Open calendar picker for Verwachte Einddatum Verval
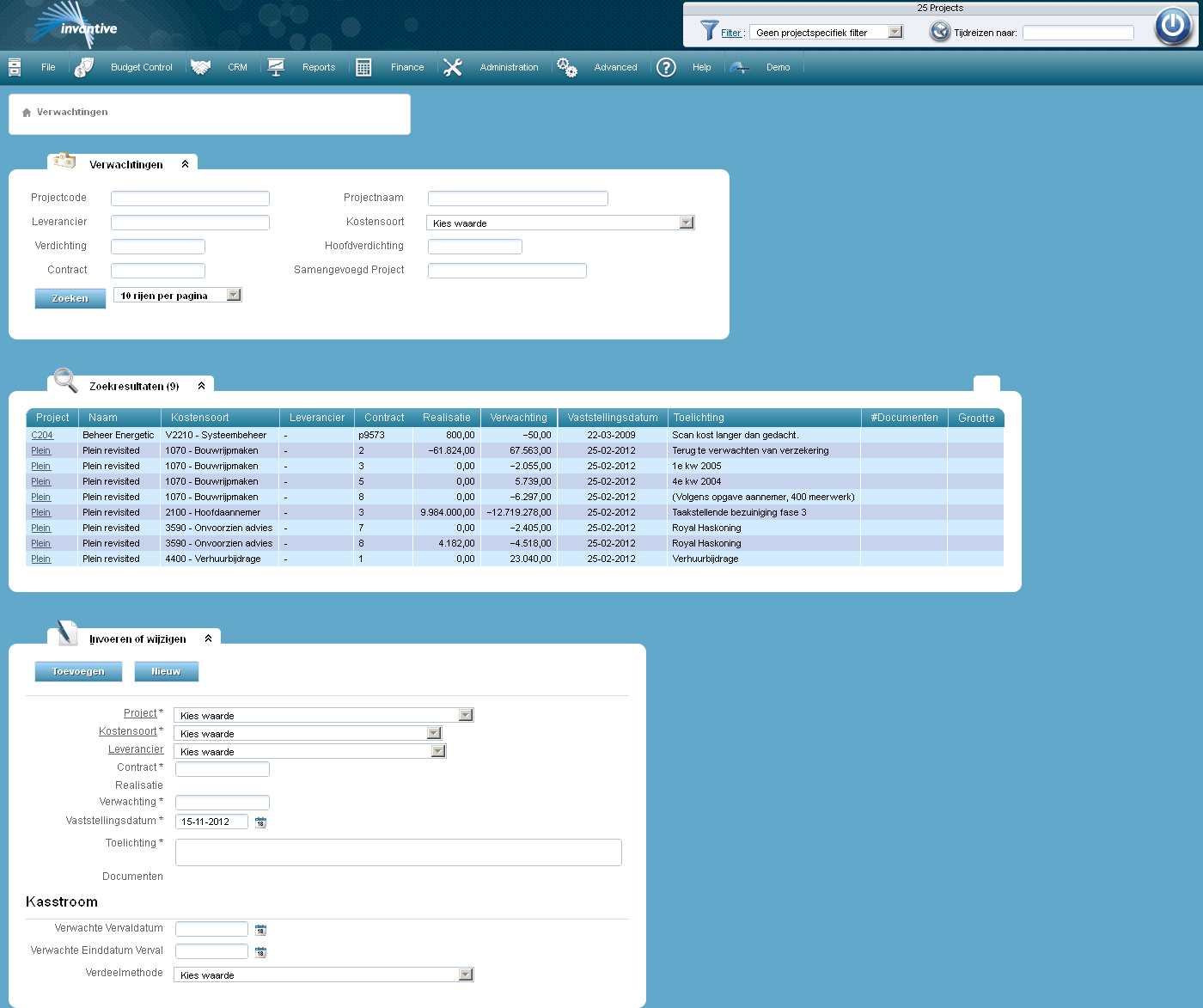The image size is (1203, 1008). coord(261,952)
